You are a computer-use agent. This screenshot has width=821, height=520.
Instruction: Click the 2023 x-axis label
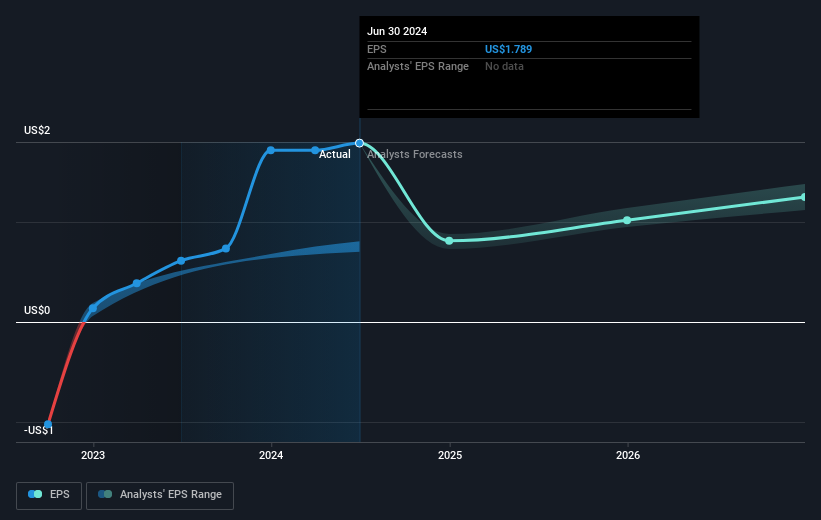[93, 456]
